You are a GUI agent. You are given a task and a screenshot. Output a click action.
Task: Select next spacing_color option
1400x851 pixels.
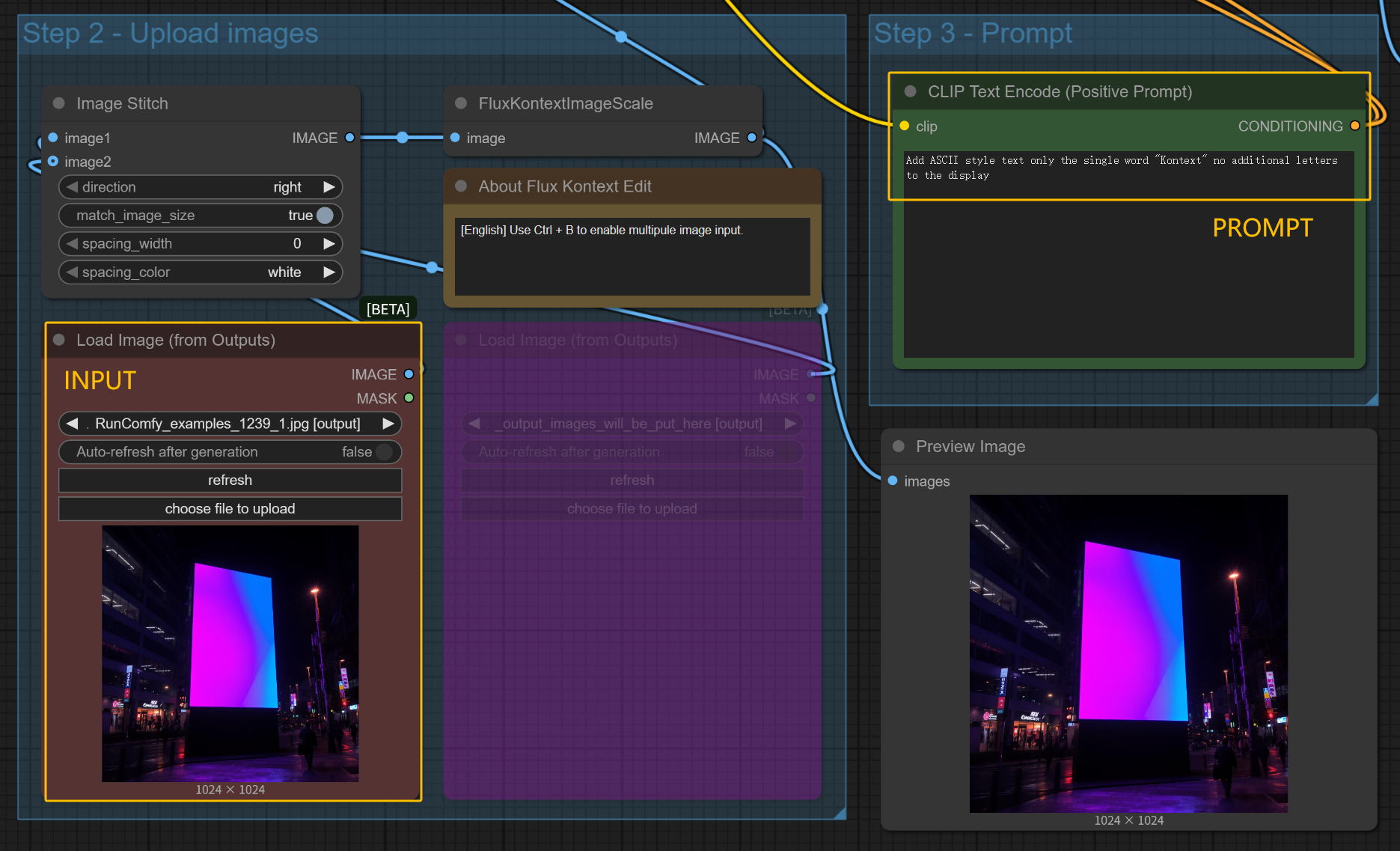pos(328,272)
